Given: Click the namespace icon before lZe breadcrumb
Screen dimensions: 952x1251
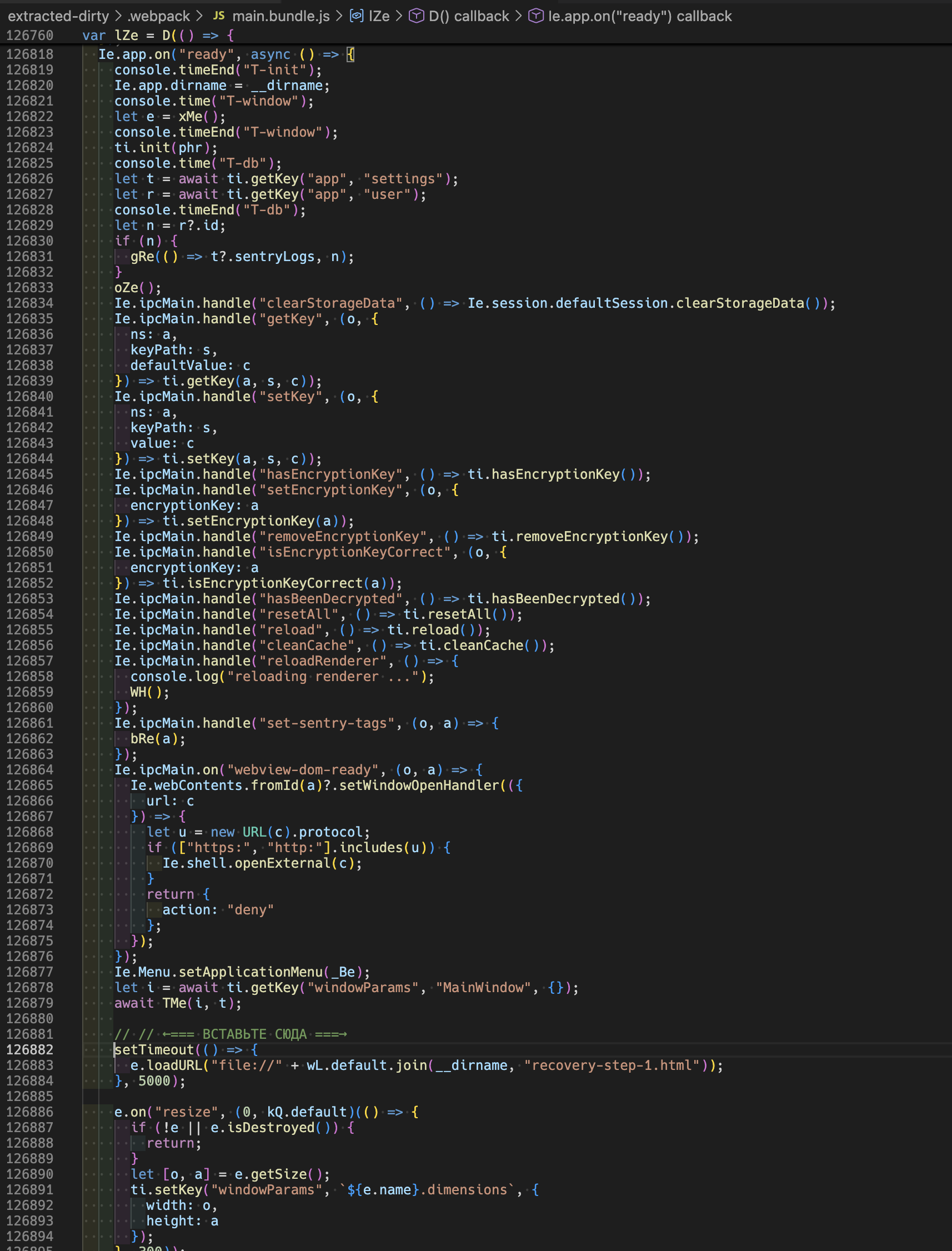Looking at the screenshot, I should [356, 16].
